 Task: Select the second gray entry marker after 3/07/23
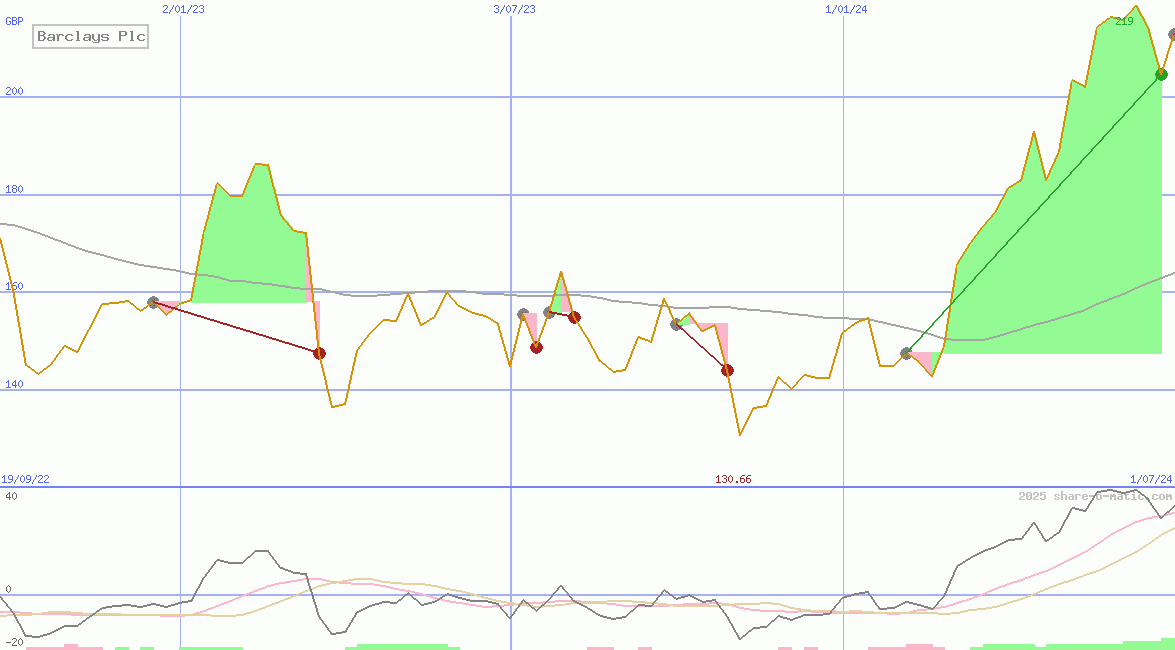[x=549, y=312]
